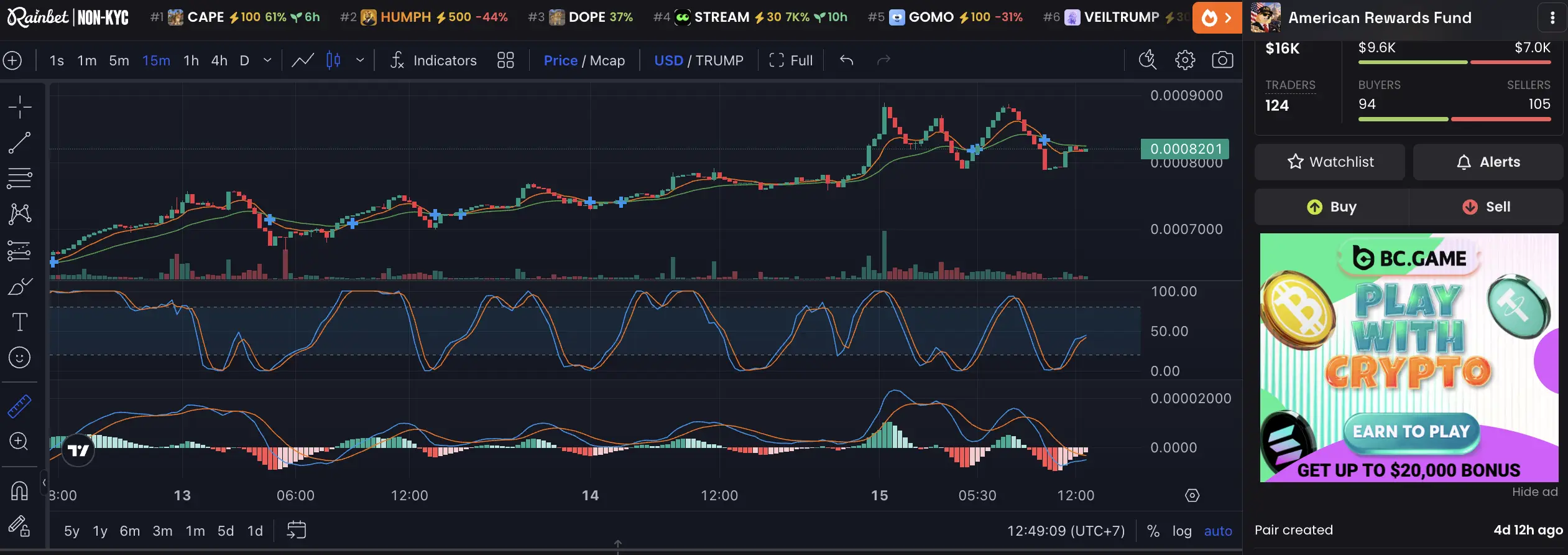The width and height of the screenshot is (1568, 555).
Task: Open the Alerts button
Action: [x=1488, y=162]
